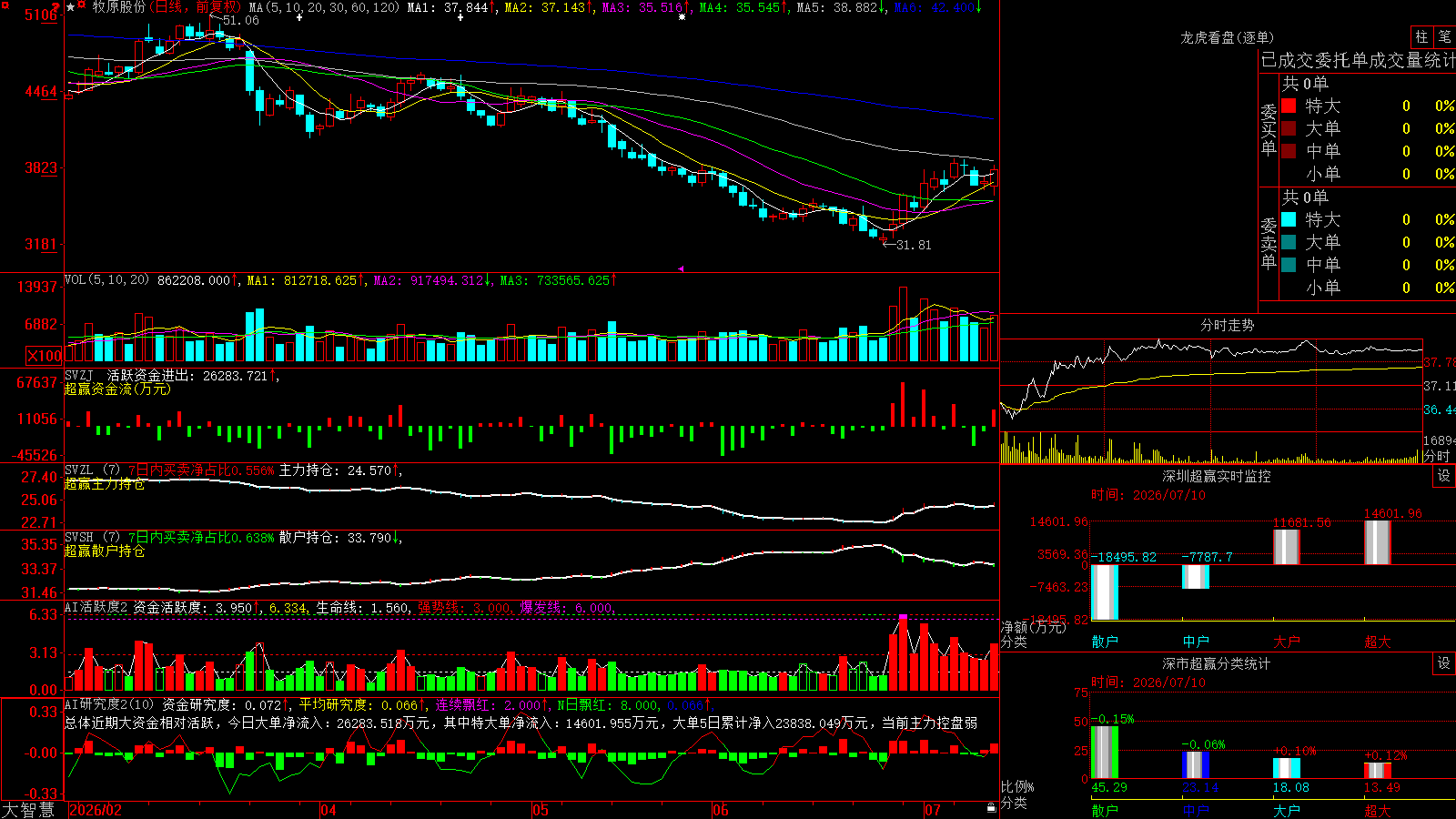Click the lock icon at the timeline's right end
Viewport: 1456px width, 819px height.
point(992,808)
